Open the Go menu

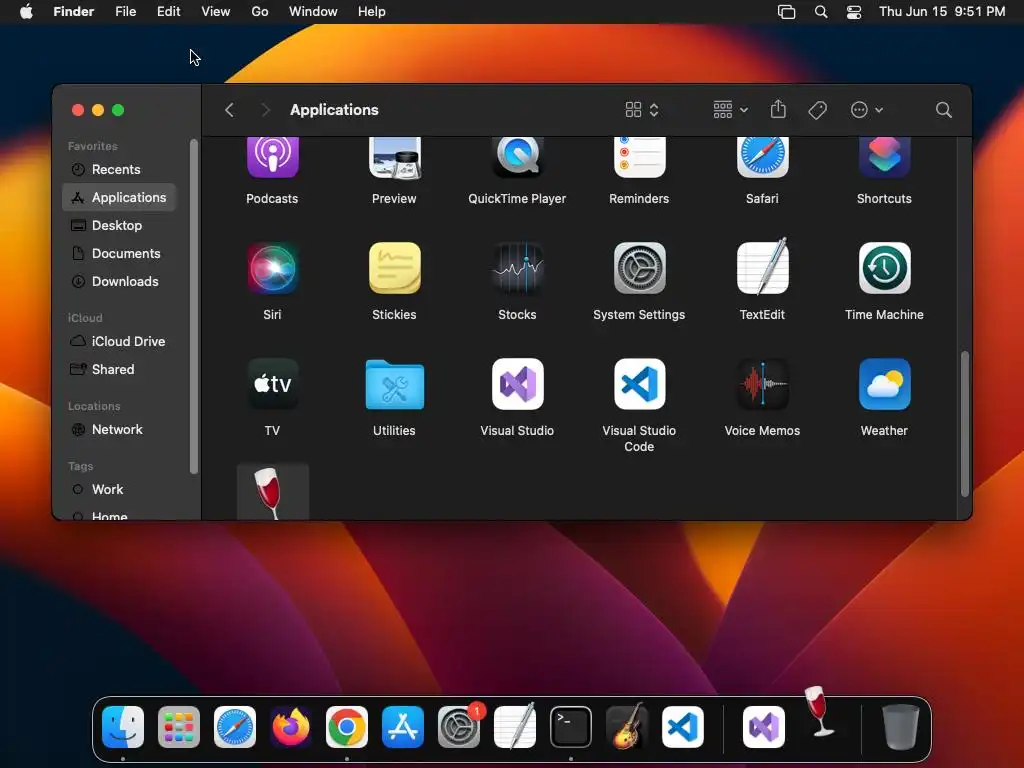coord(260,12)
